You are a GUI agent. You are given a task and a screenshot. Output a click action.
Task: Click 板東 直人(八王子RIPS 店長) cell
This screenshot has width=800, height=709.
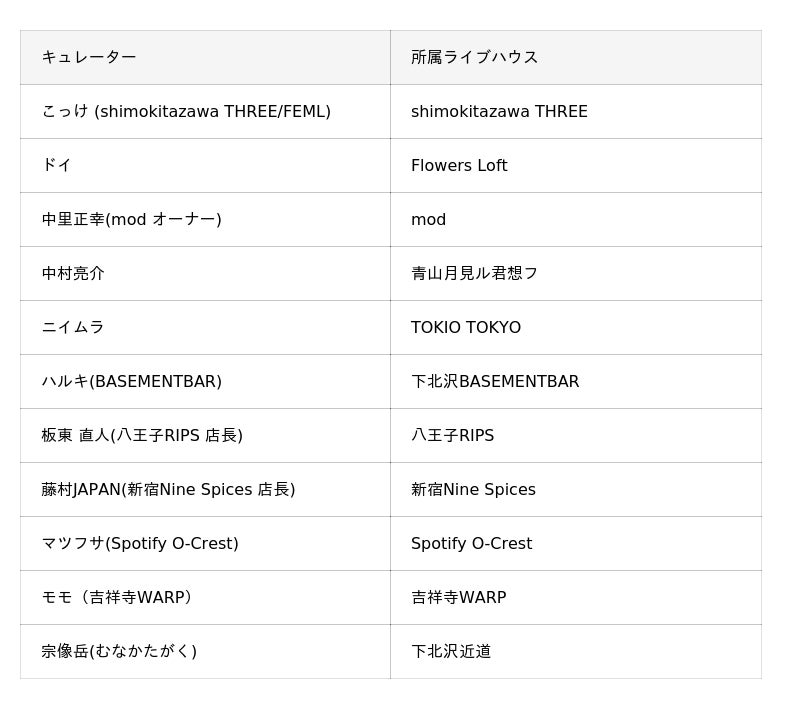click(205, 436)
